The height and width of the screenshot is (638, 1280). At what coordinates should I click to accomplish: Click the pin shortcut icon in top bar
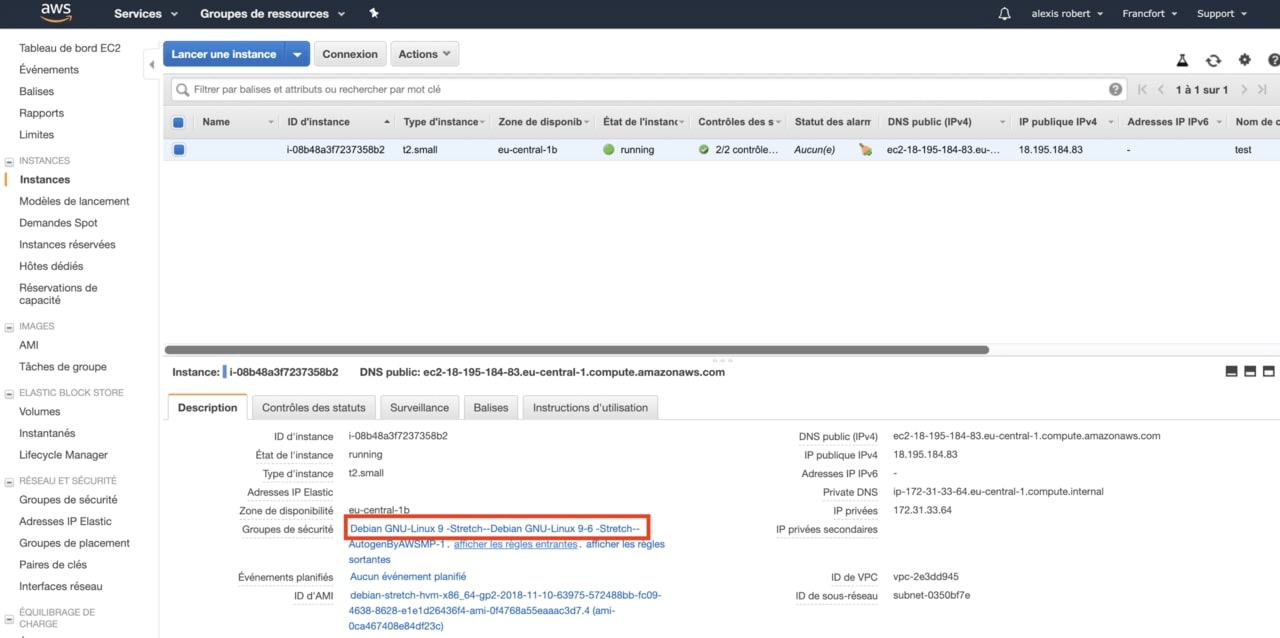point(374,13)
